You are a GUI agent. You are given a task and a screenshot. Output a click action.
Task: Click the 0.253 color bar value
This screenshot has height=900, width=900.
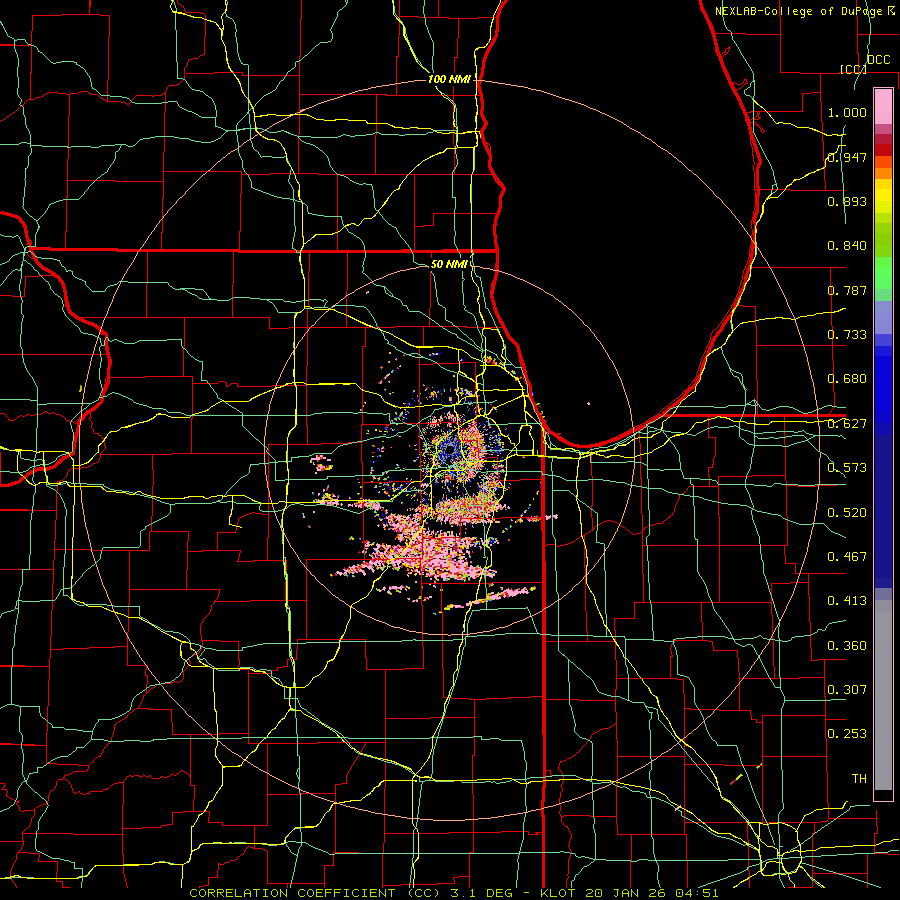847,734
